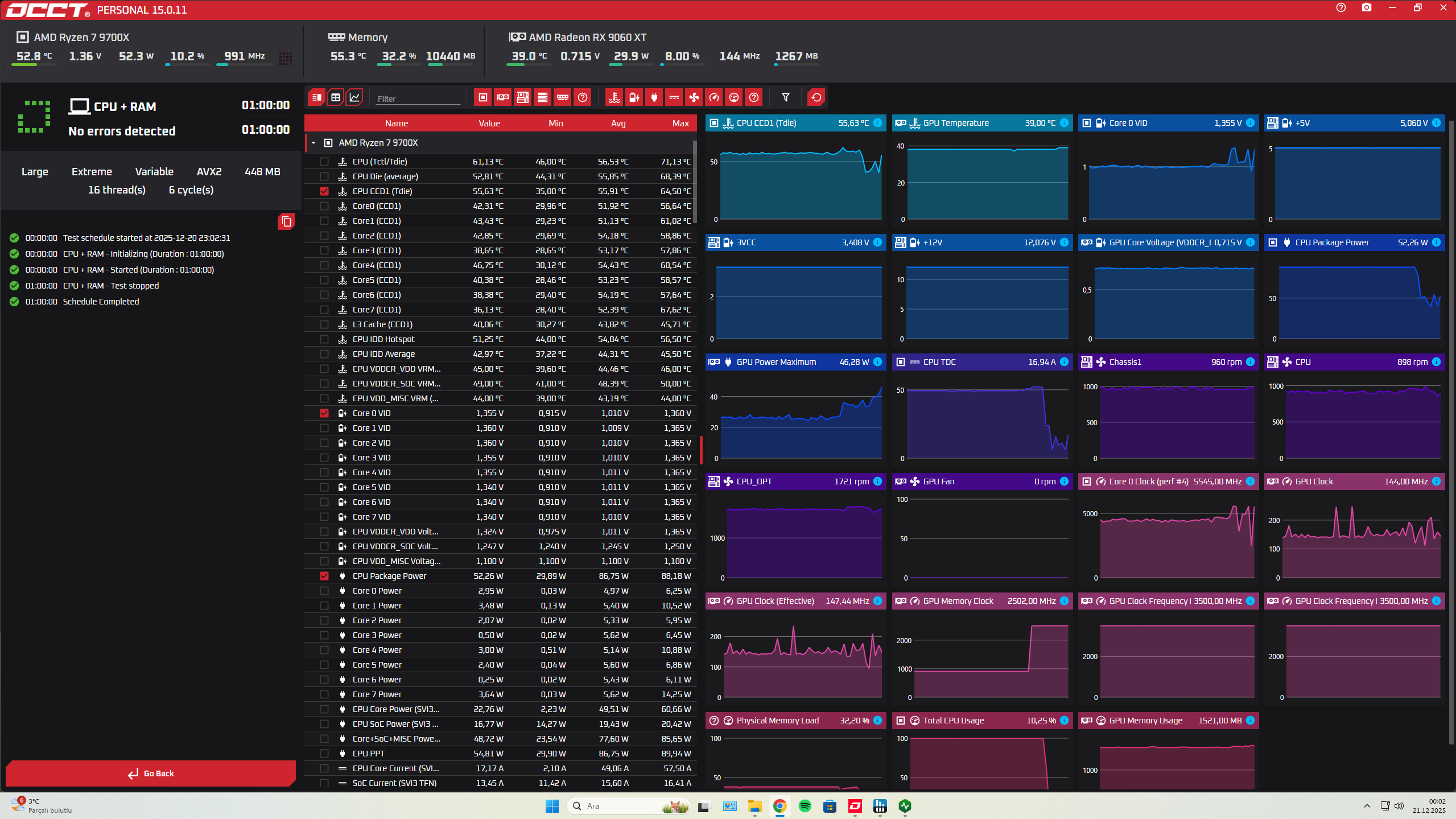Check the L3 Cache (CCD1) checkbox
This screenshot has width=1456, height=819.
coord(324,324)
